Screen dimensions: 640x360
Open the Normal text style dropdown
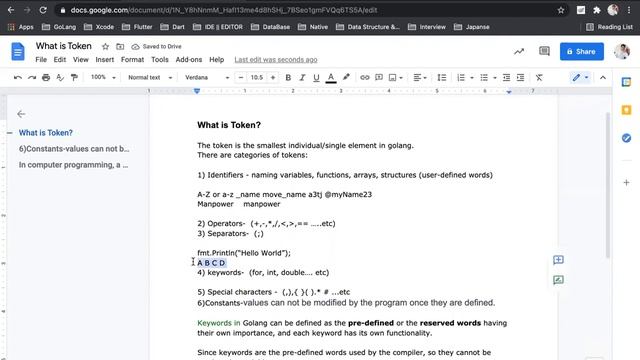(x=150, y=78)
